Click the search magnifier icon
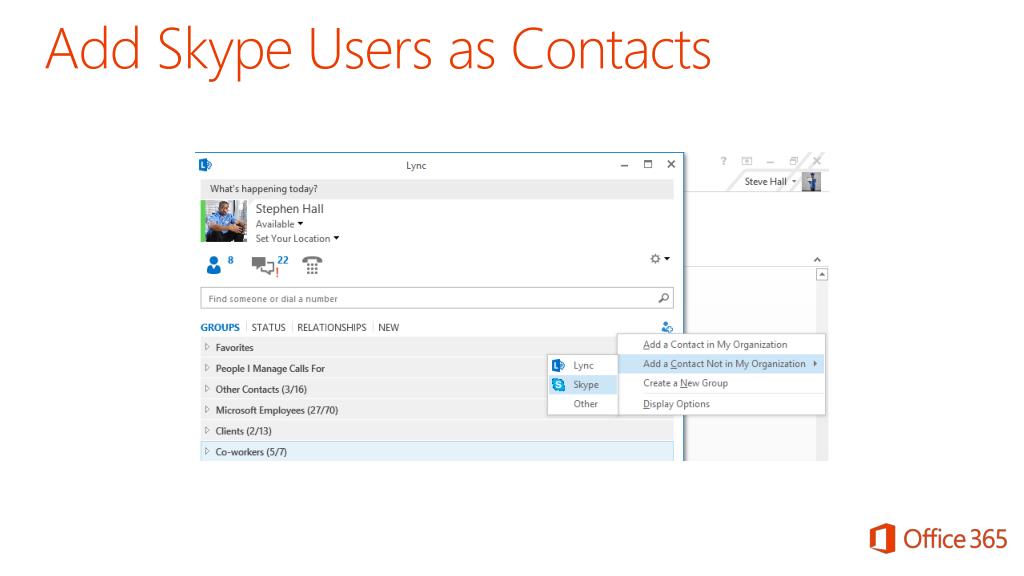 pyautogui.click(x=664, y=298)
